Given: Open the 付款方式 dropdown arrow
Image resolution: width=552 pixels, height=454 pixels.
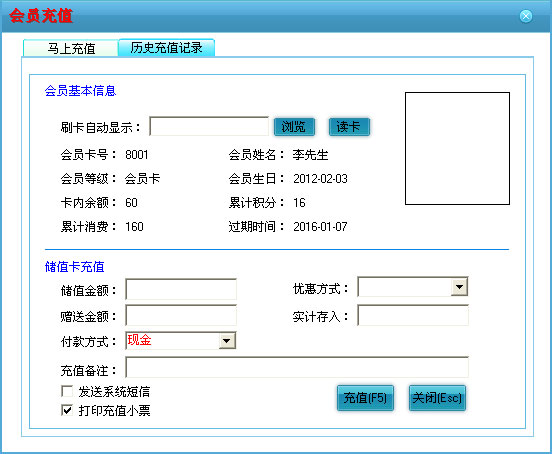Looking at the screenshot, I should 227,341.
